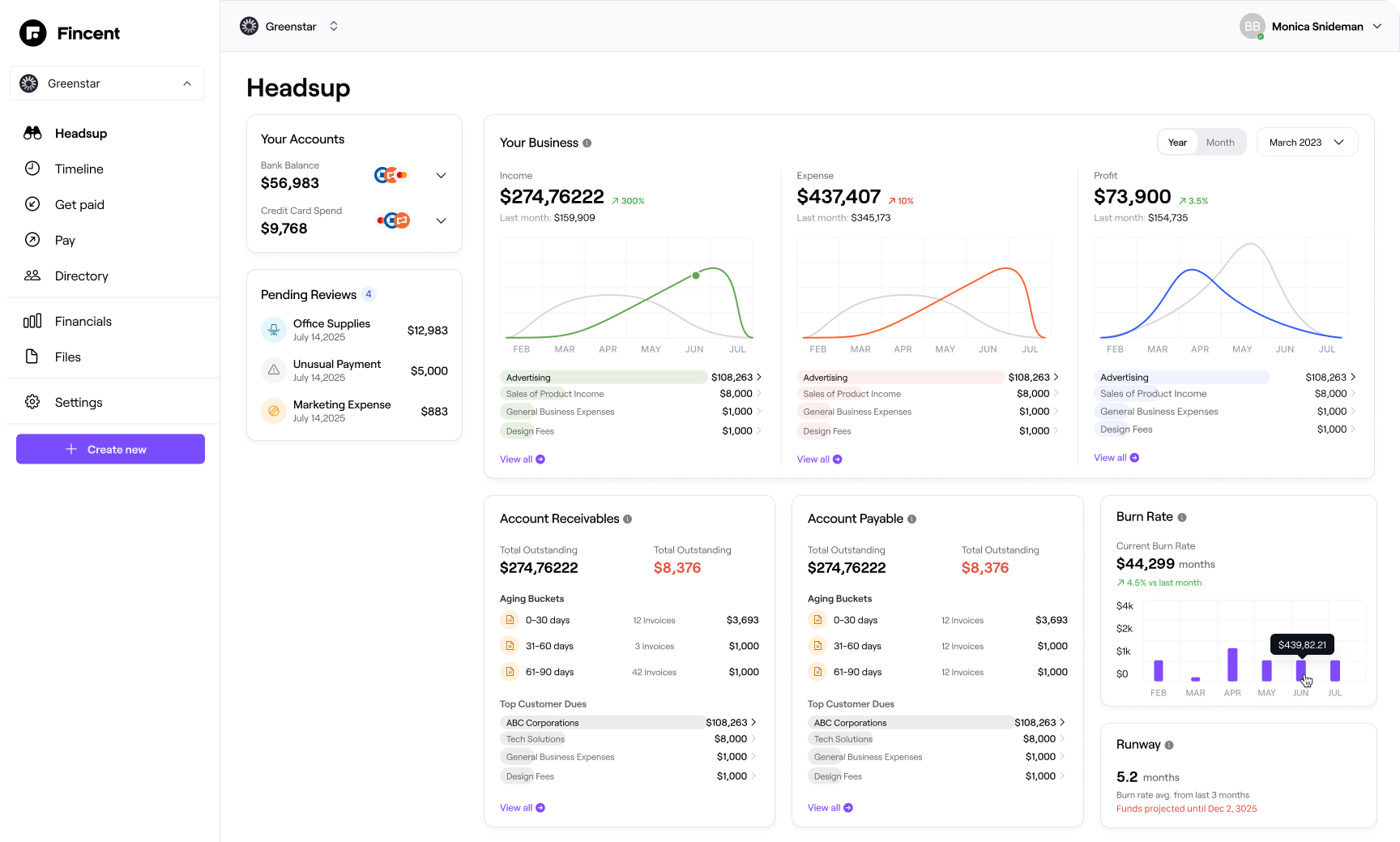Screen dimensions: 1400x842
Task: Click the Financials bar chart icon
Action: coord(32,321)
